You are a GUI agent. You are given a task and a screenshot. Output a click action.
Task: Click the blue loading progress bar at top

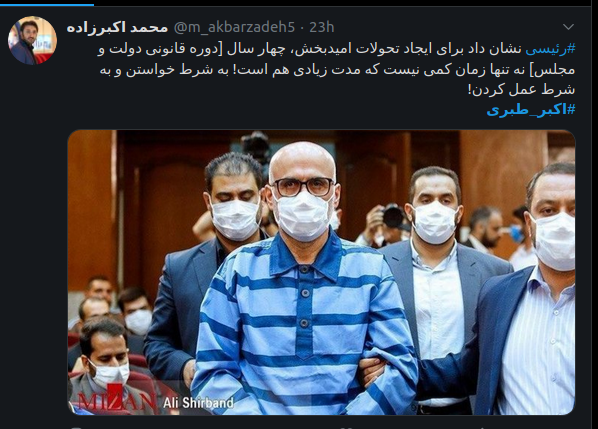tap(47, 4)
